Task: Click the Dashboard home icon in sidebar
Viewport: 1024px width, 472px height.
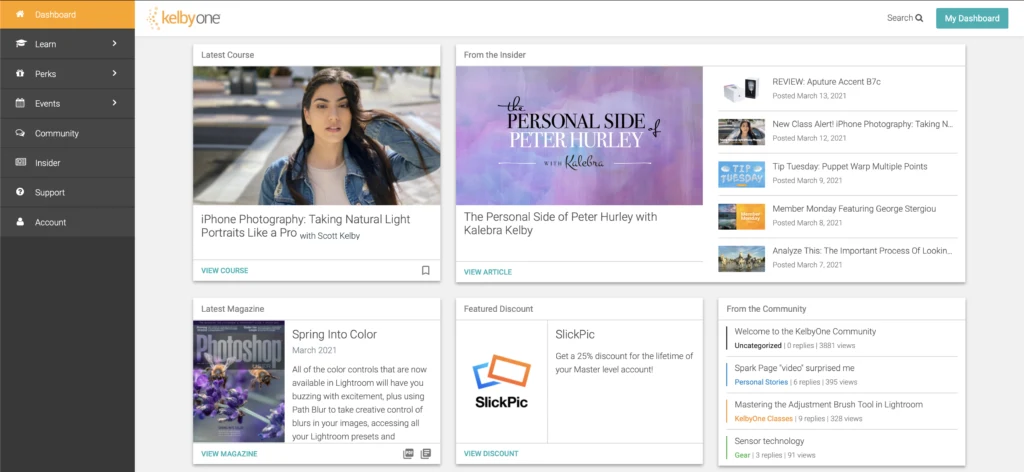Action: pyautogui.click(x=20, y=14)
